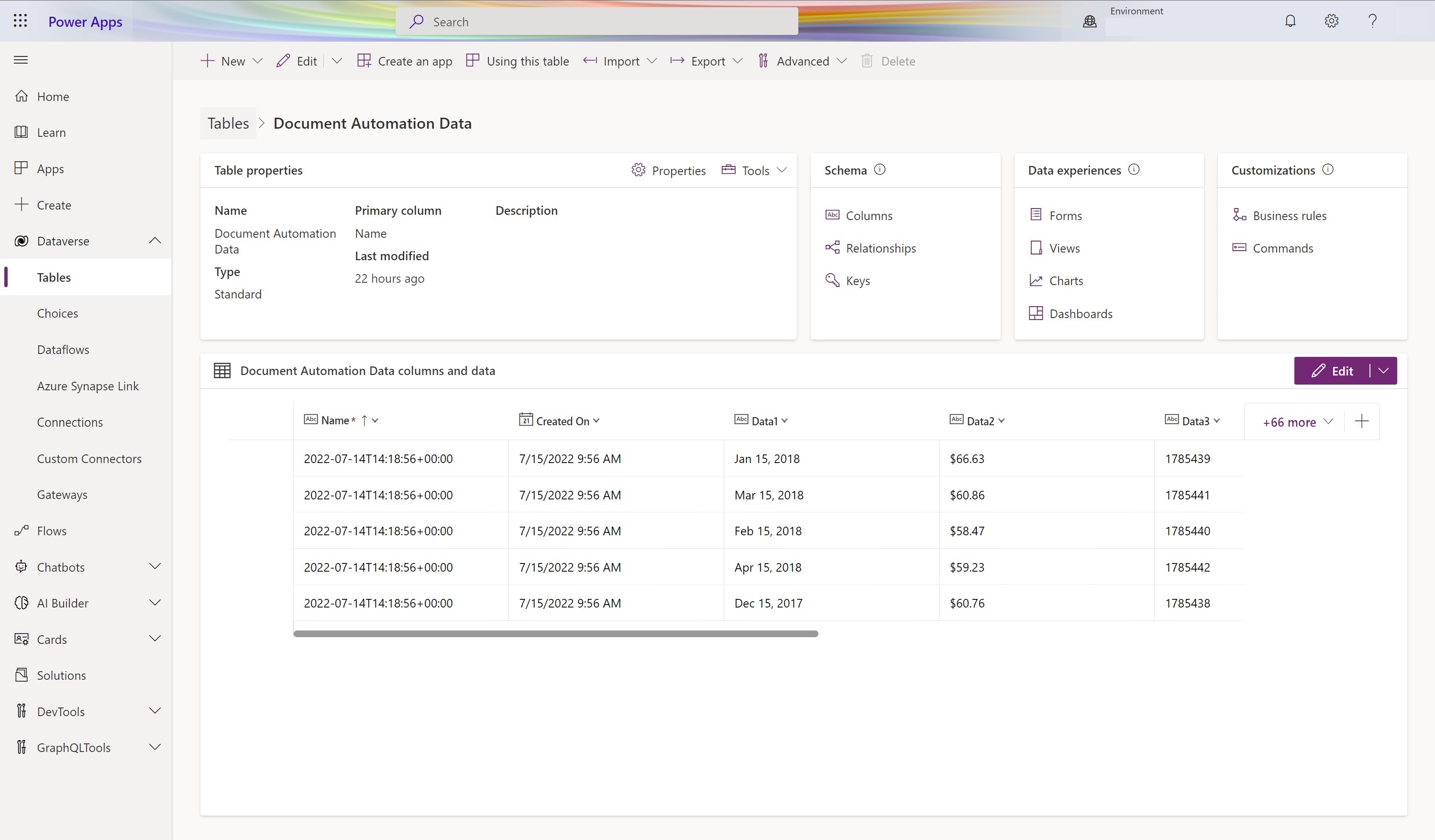Click the Delete toolbar button

pyautogui.click(x=888, y=61)
